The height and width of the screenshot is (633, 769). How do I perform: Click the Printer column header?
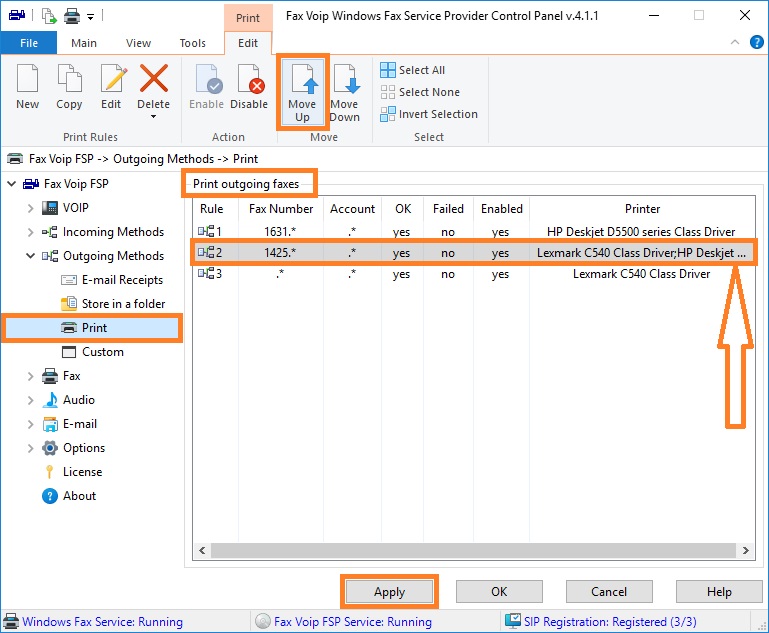[642, 209]
